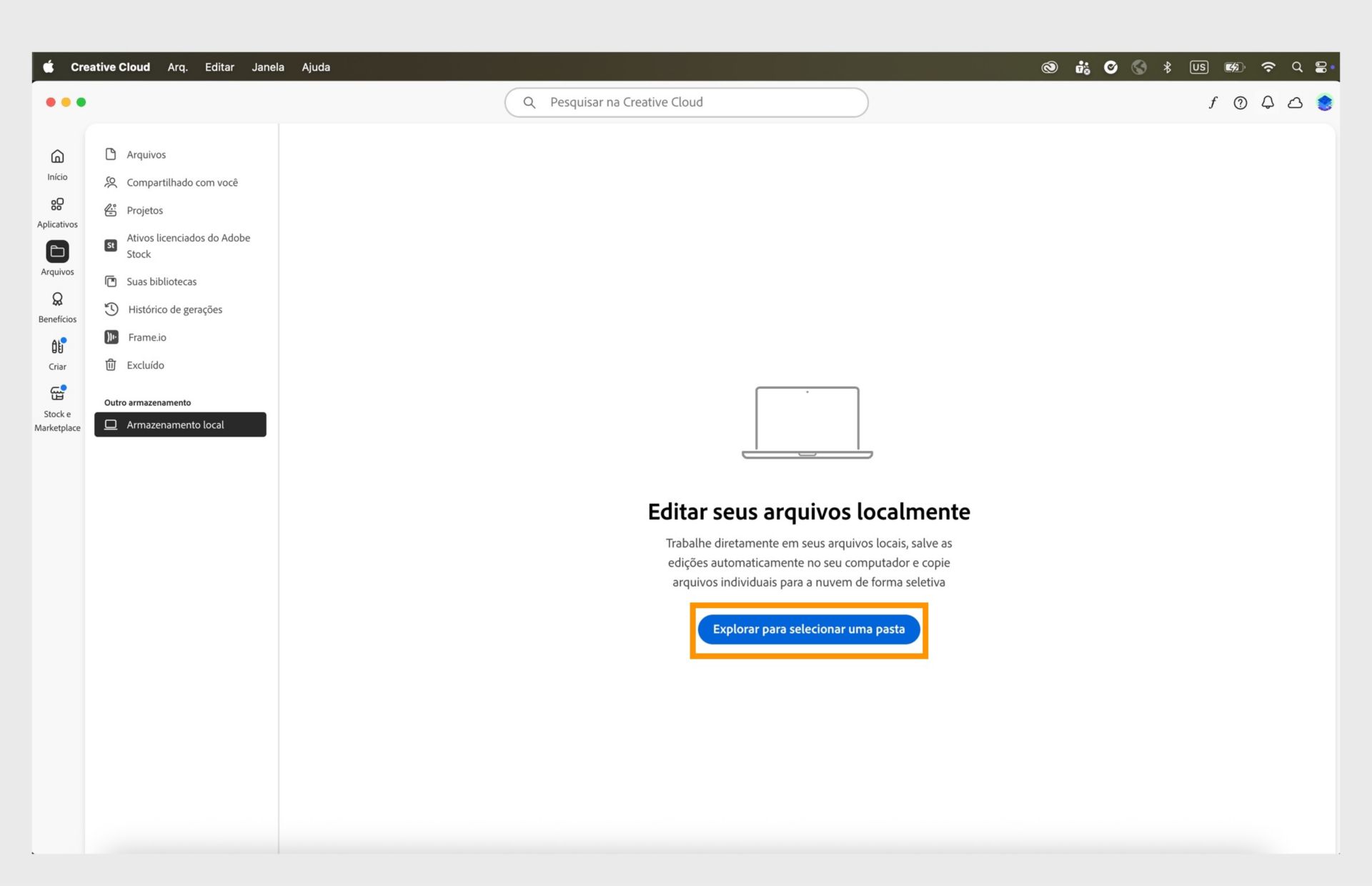This screenshot has width=1372, height=886.
Task: Open Stock e Marketplace
Action: [x=57, y=409]
